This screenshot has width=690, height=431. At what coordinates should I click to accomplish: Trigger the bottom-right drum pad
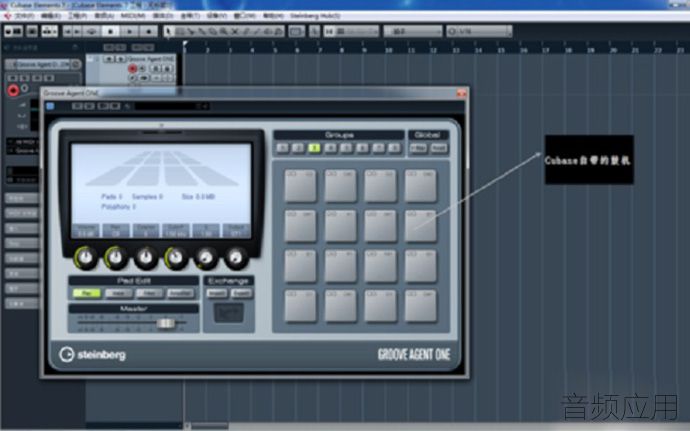[x=421, y=306]
